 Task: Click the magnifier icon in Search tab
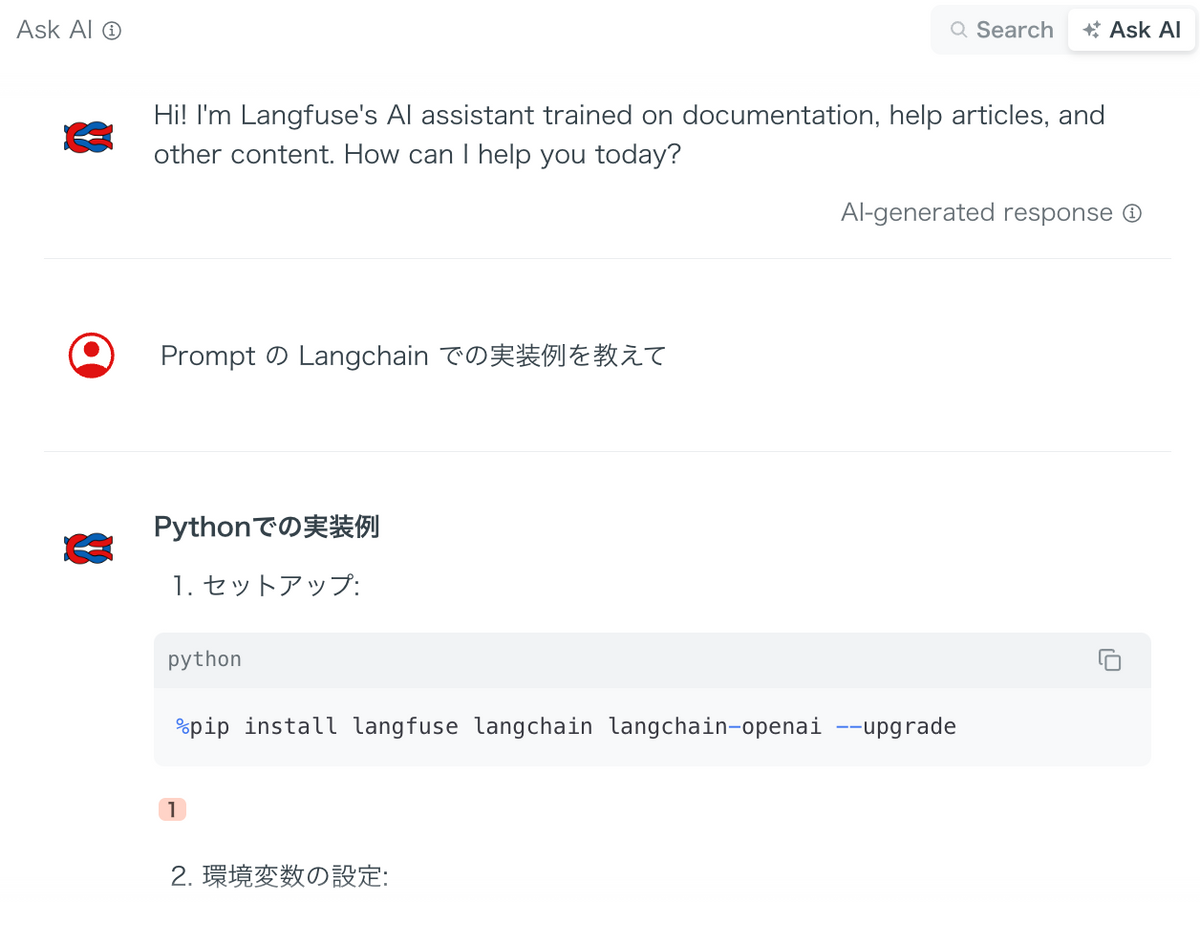(x=958, y=30)
